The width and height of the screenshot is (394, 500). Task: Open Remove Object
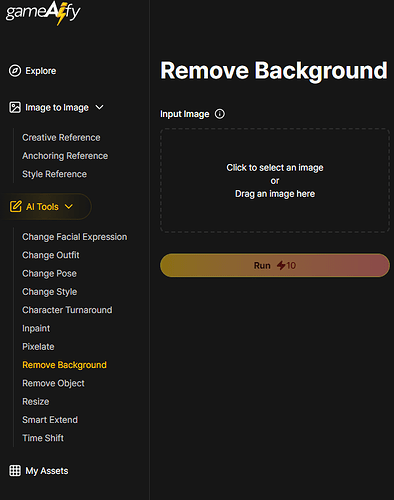(53, 383)
